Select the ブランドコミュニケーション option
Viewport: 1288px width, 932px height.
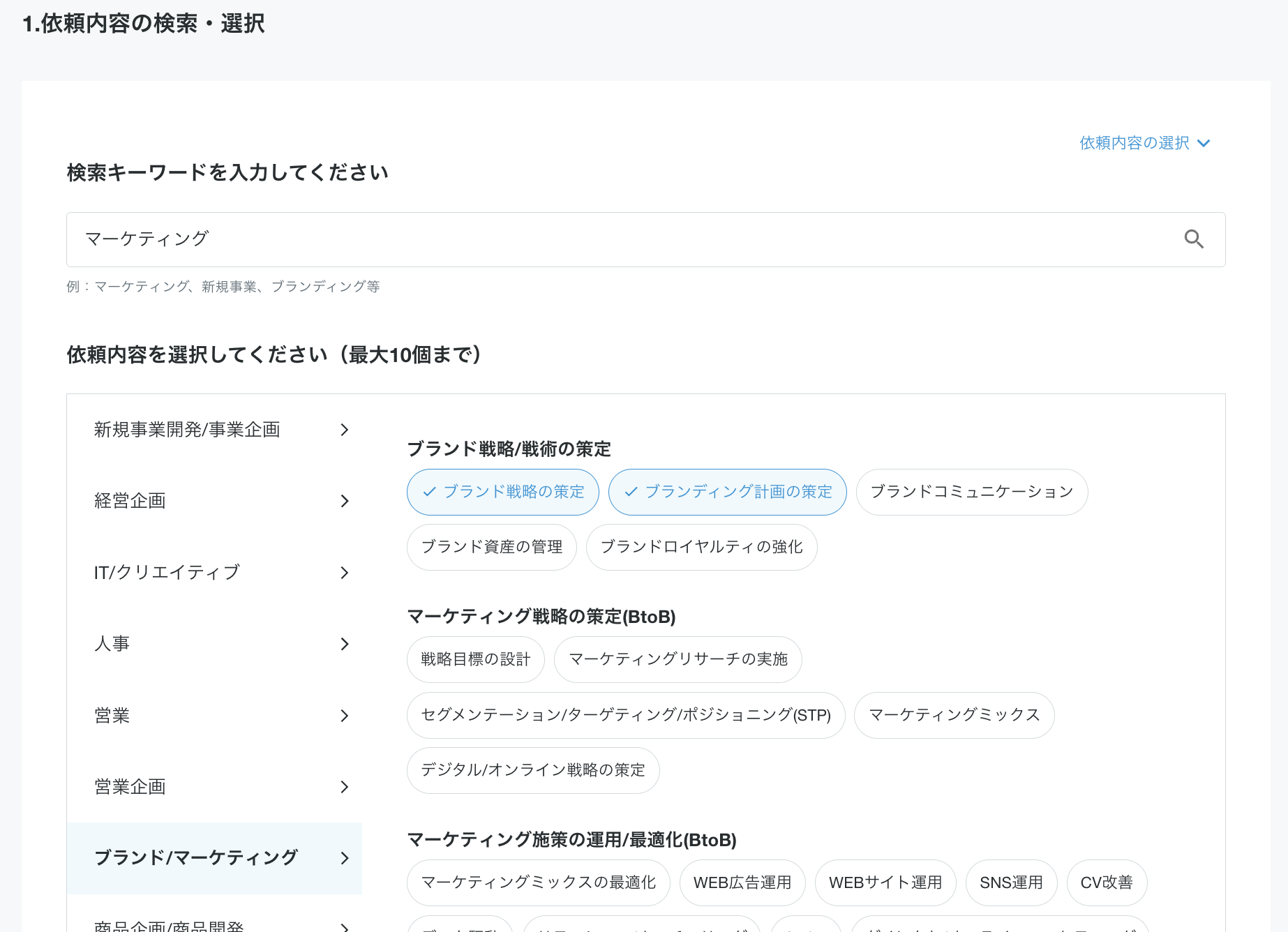click(x=971, y=492)
